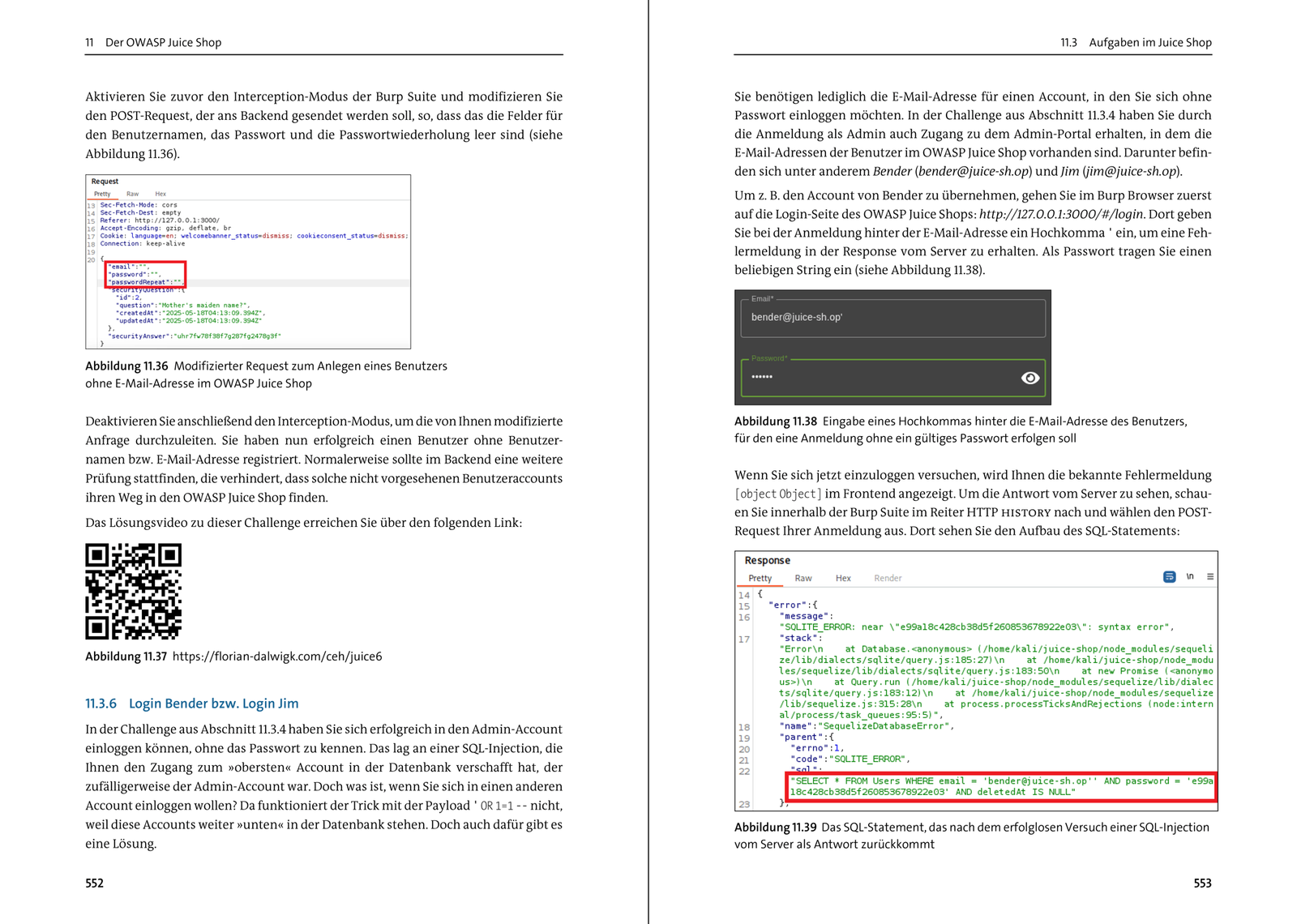Click the "name":"SequelizeDatabaseError" line

click(867, 726)
